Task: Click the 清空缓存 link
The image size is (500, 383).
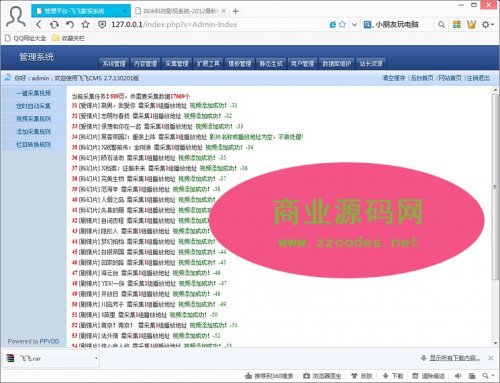Action: [394, 78]
